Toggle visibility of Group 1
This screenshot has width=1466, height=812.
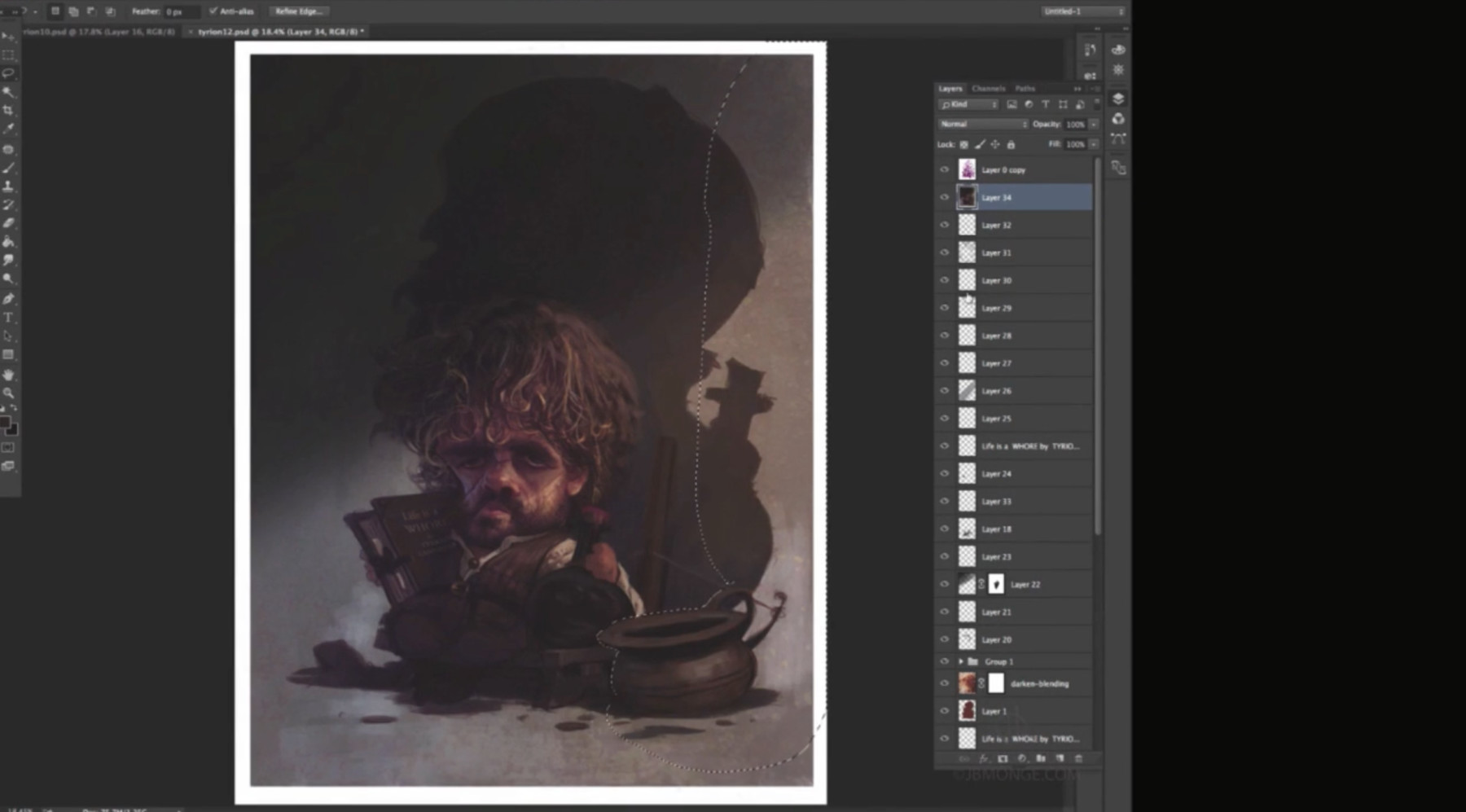945,661
